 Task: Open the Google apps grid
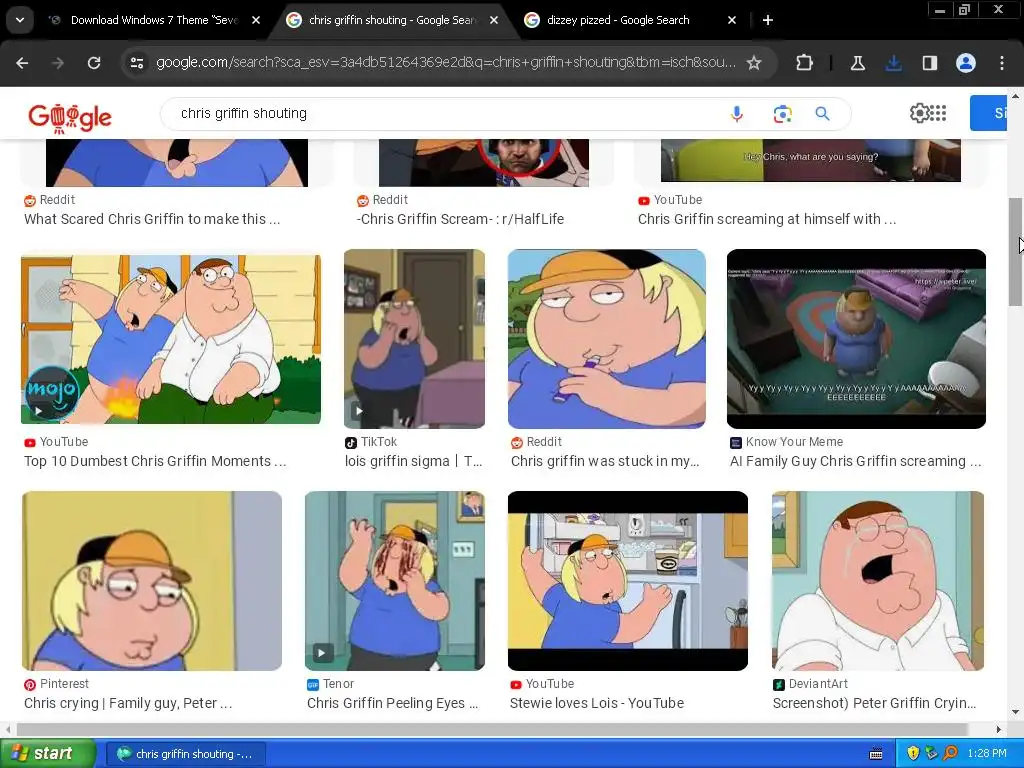coord(937,113)
